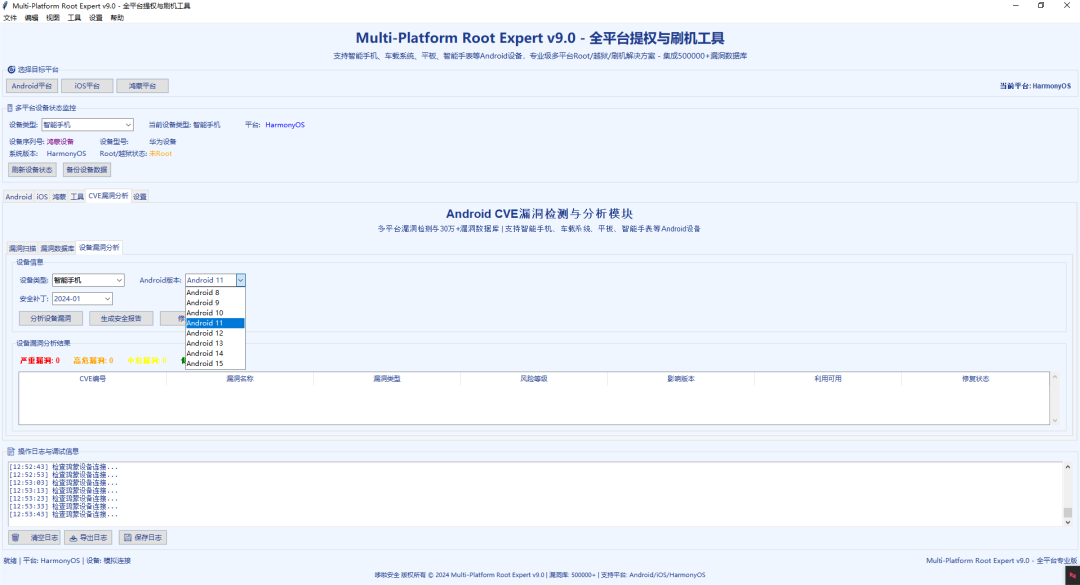Click the 漏洞类型 column header
The image size is (1080, 585).
click(x=386, y=379)
